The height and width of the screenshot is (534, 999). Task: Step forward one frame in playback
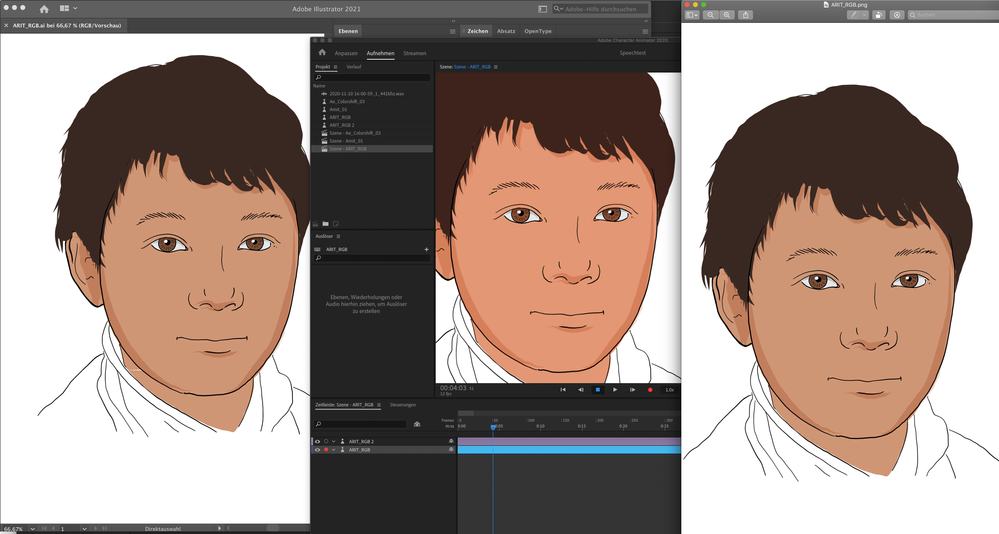(633, 389)
